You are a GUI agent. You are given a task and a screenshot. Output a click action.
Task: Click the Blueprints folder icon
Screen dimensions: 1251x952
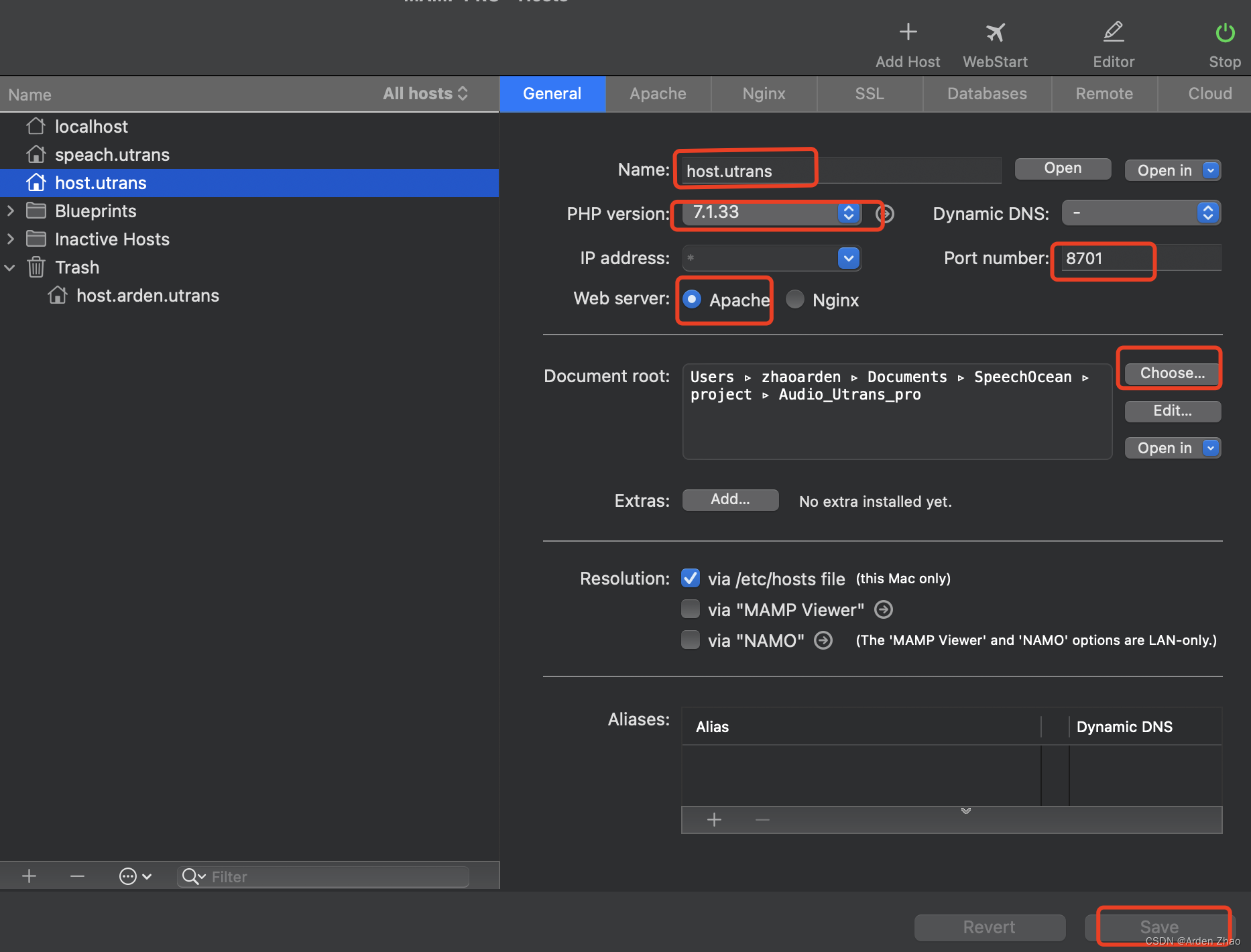pos(36,211)
